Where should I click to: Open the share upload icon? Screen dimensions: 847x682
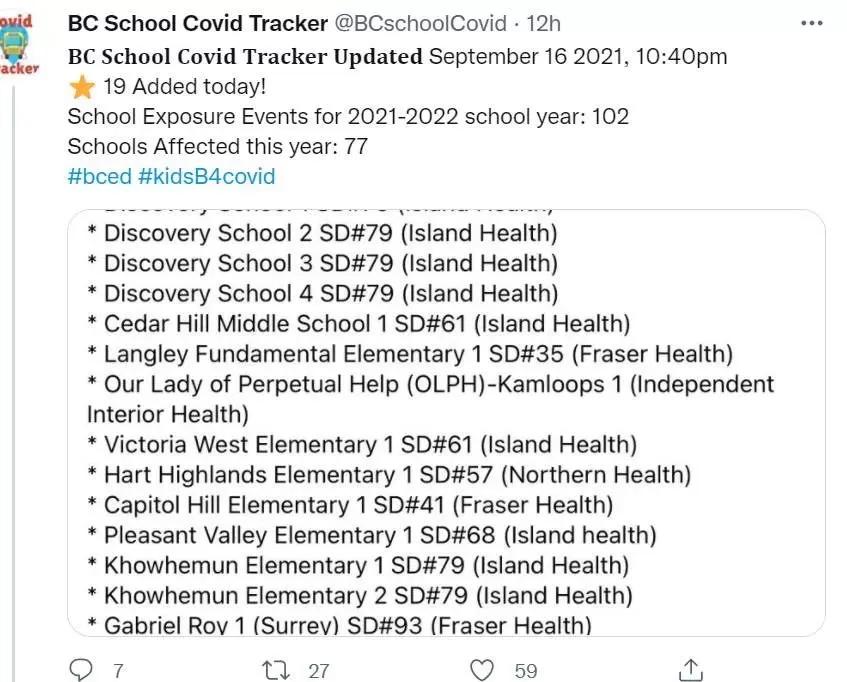point(690,670)
